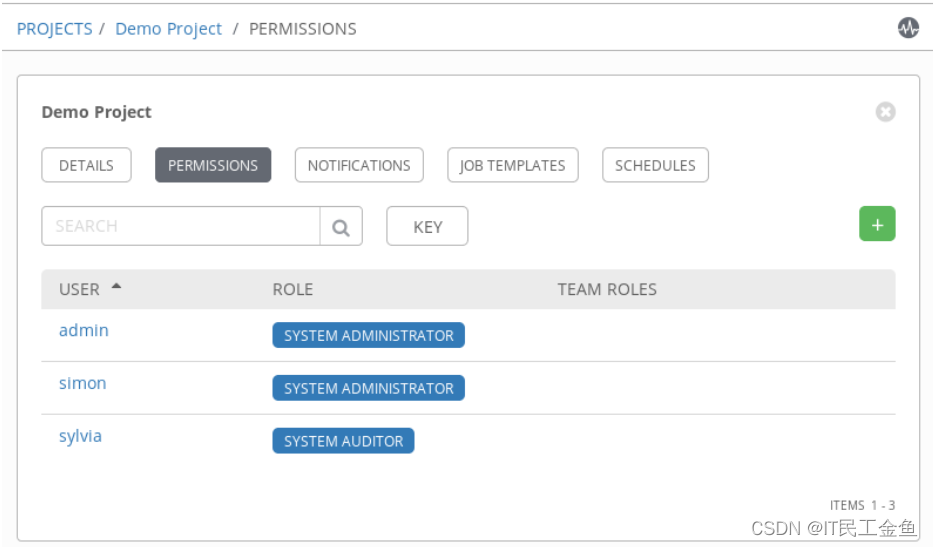Open the SCHEDULES tab

pos(655,165)
